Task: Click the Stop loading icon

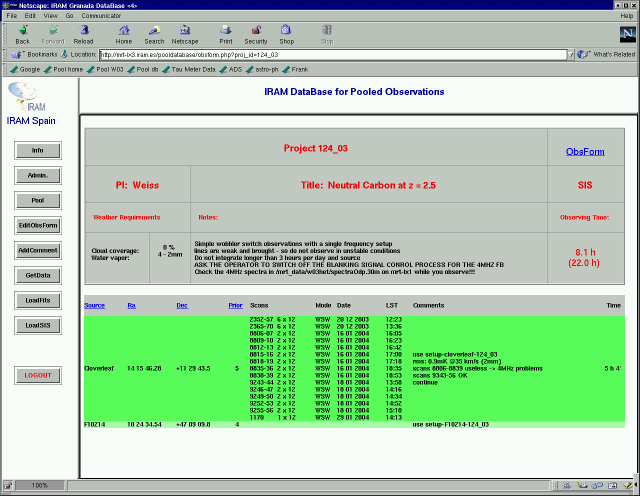Action: pyautogui.click(x=327, y=34)
